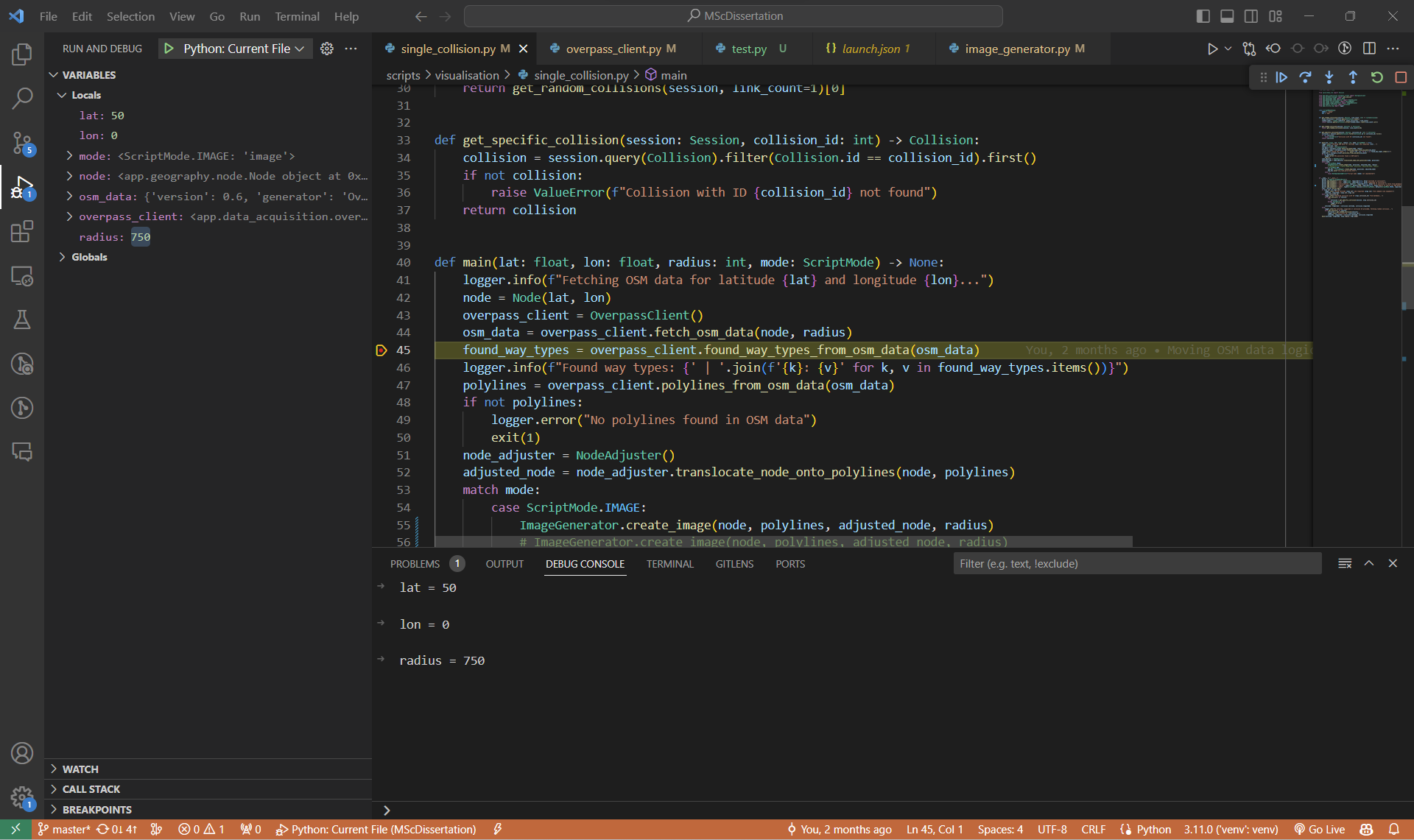The image size is (1414, 840).
Task: Click the master branch in status bar
Action: tap(64, 830)
